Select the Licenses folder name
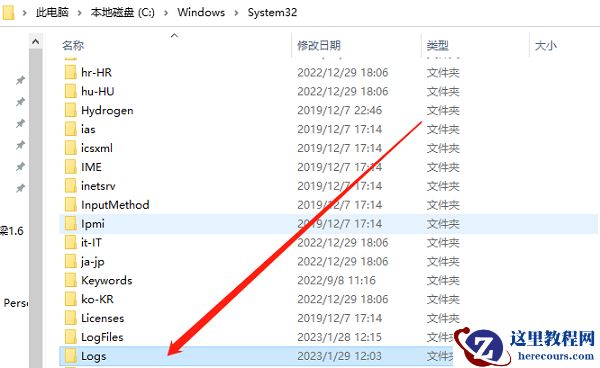This screenshot has height=368, width=600. pos(103,318)
